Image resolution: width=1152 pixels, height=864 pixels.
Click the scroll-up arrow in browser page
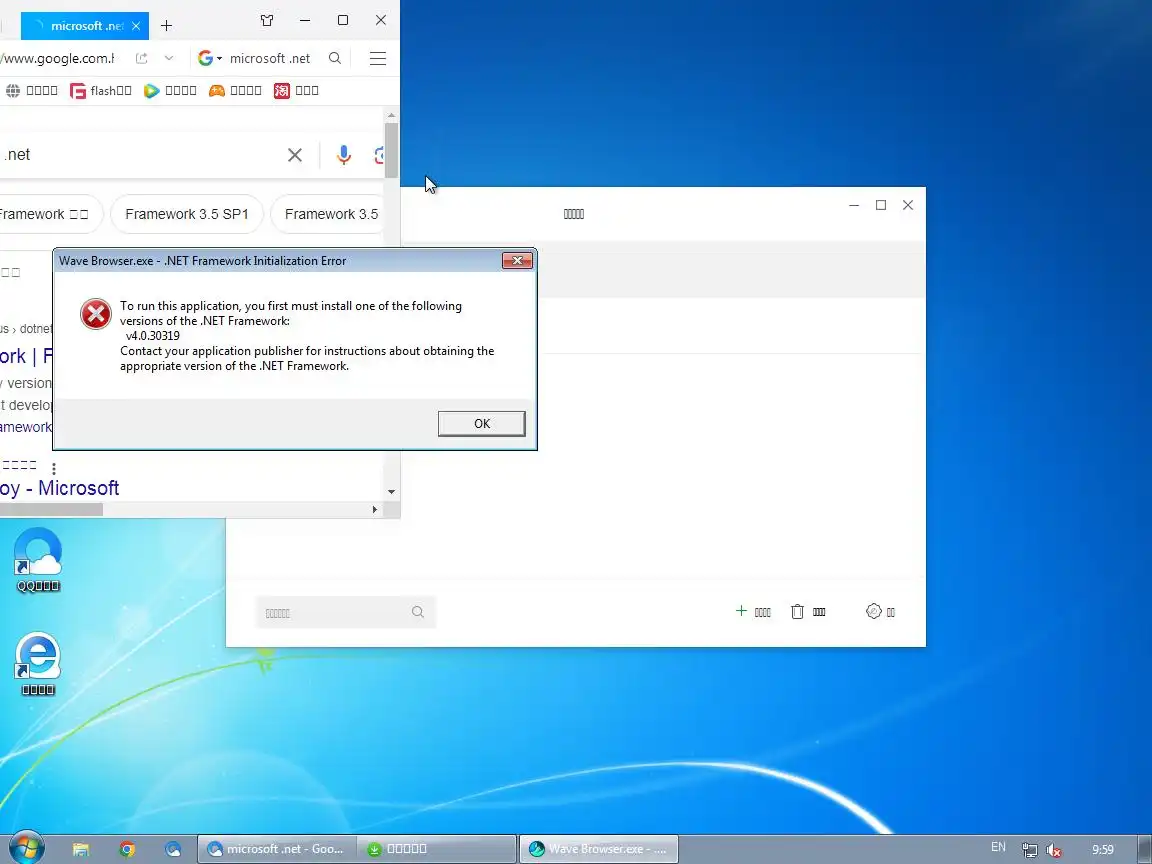[392, 115]
